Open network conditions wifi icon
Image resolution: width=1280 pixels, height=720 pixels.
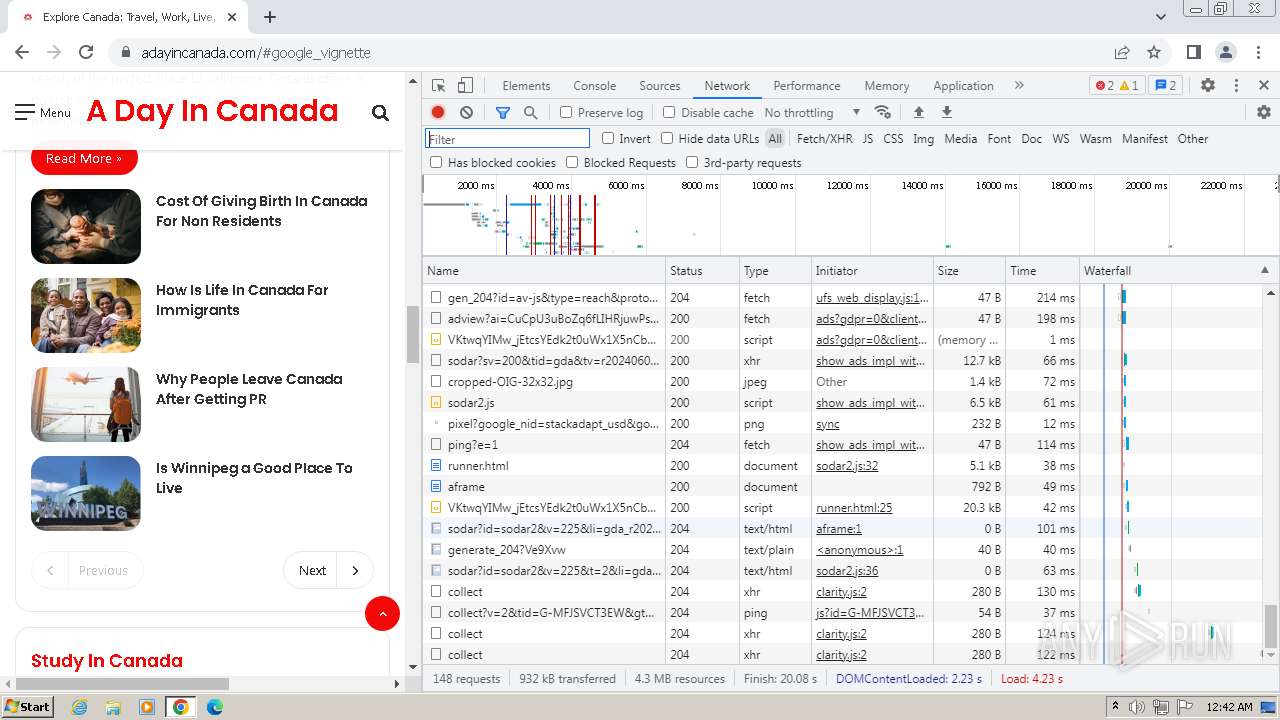pos(882,113)
